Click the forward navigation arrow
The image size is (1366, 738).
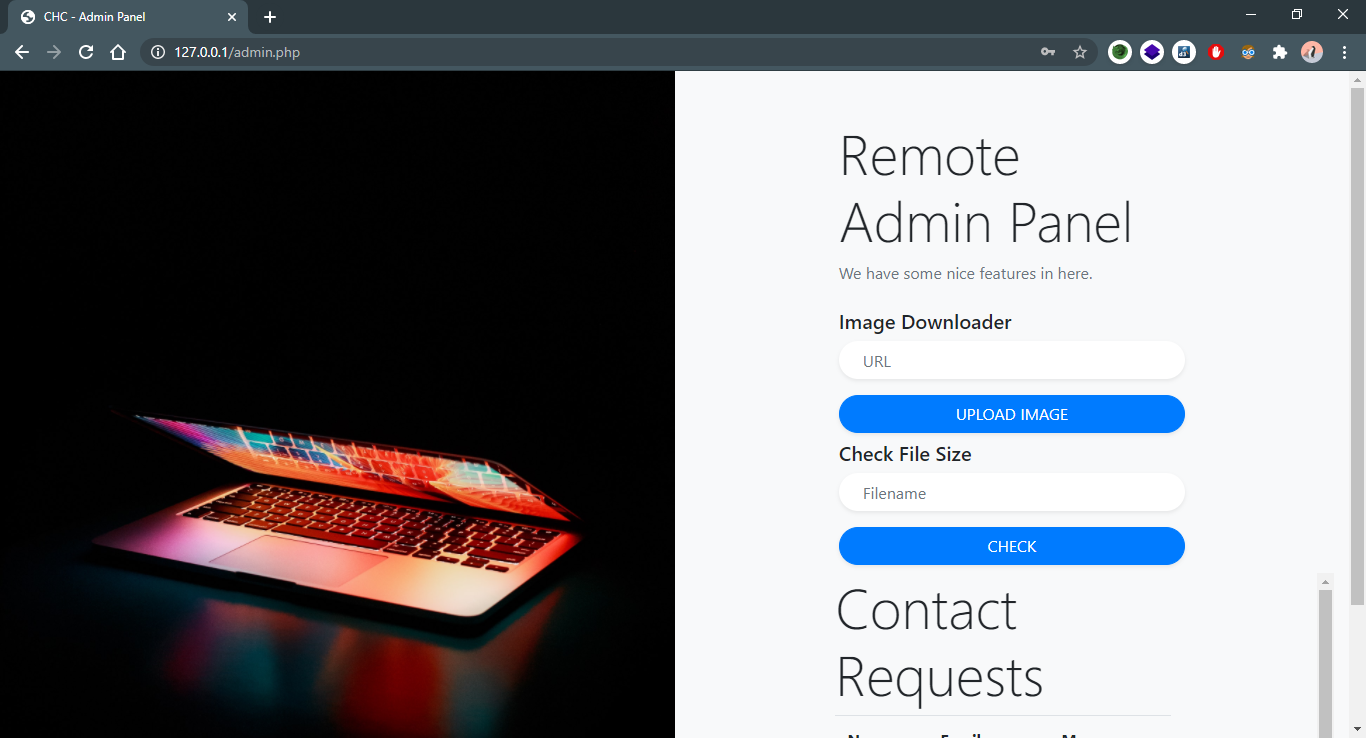coord(54,52)
